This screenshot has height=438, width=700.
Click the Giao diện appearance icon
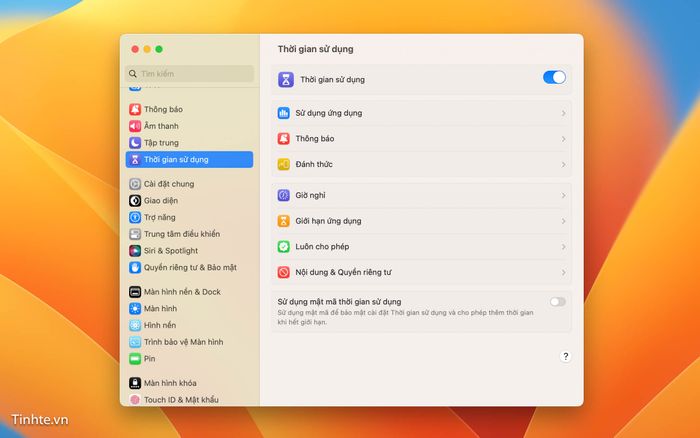(x=135, y=200)
